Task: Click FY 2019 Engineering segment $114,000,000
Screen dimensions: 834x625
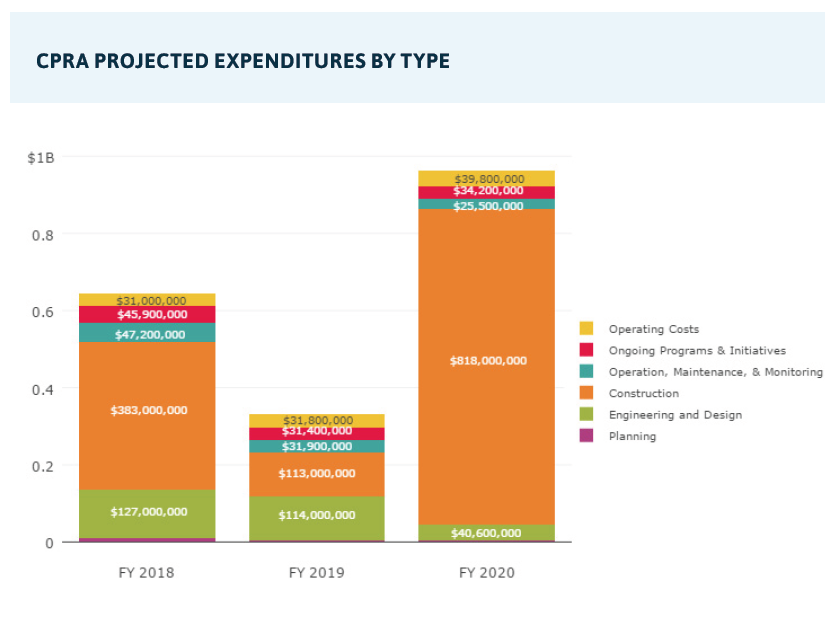Action: [x=317, y=516]
